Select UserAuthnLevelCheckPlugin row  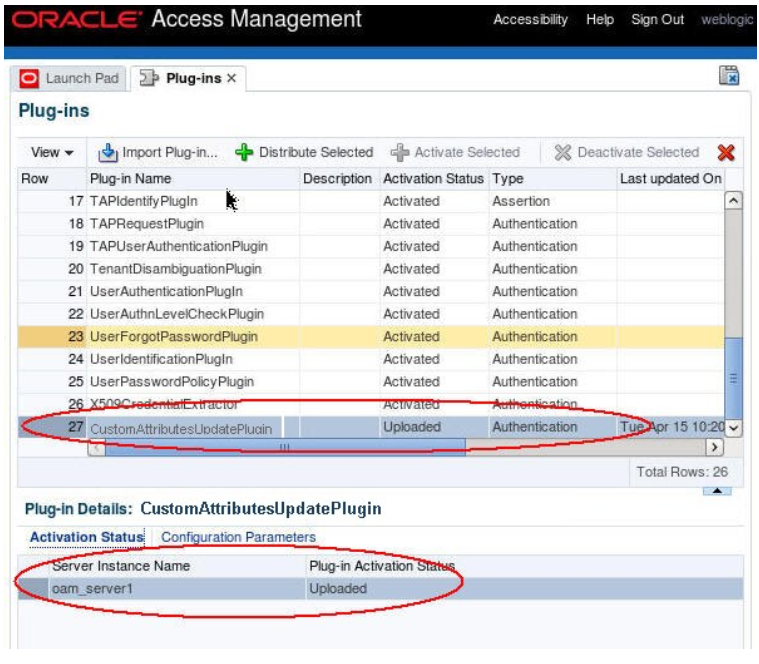tap(371, 314)
